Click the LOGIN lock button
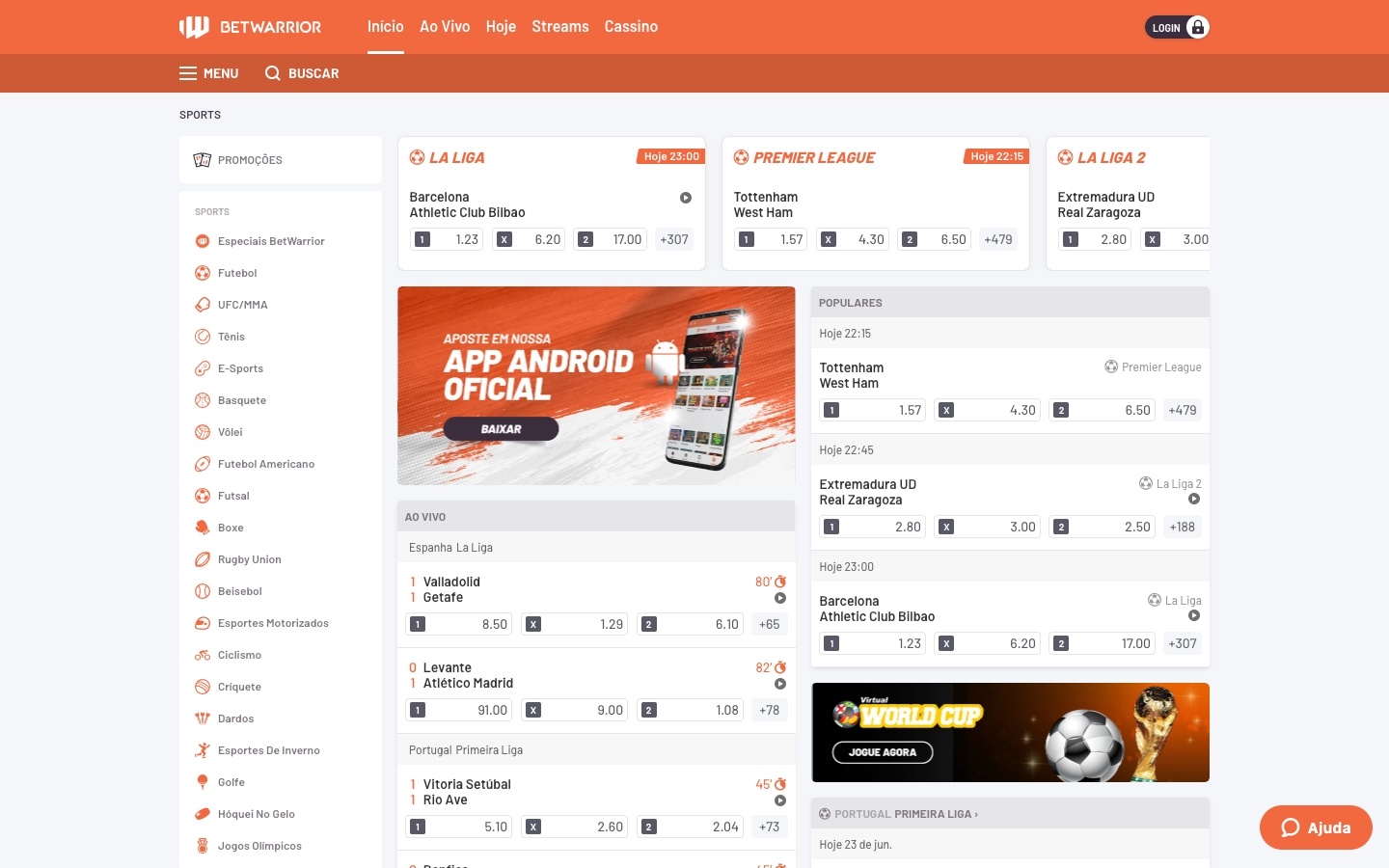The width and height of the screenshot is (1389, 868). tap(1177, 27)
